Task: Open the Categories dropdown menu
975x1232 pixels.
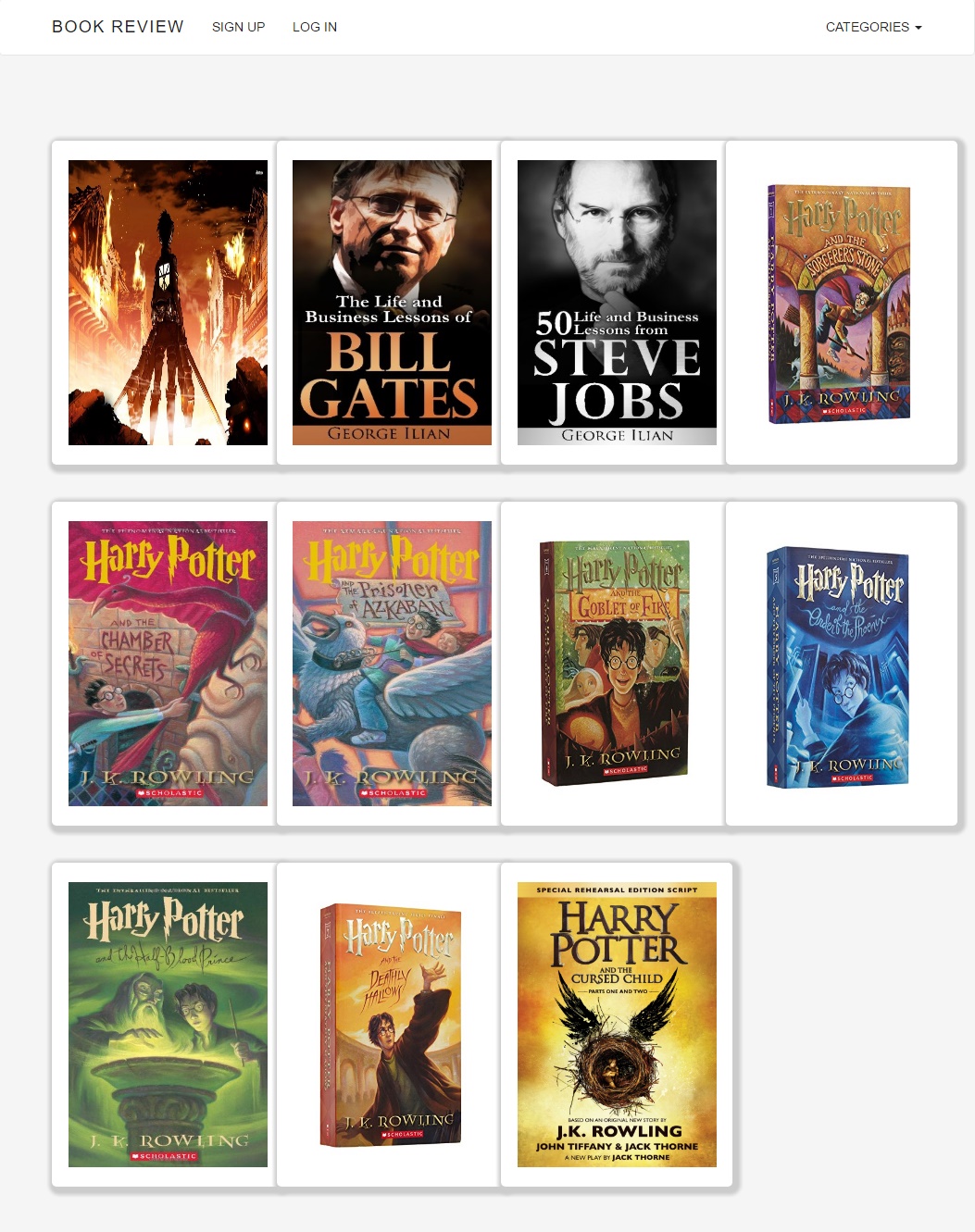Action: (x=873, y=27)
